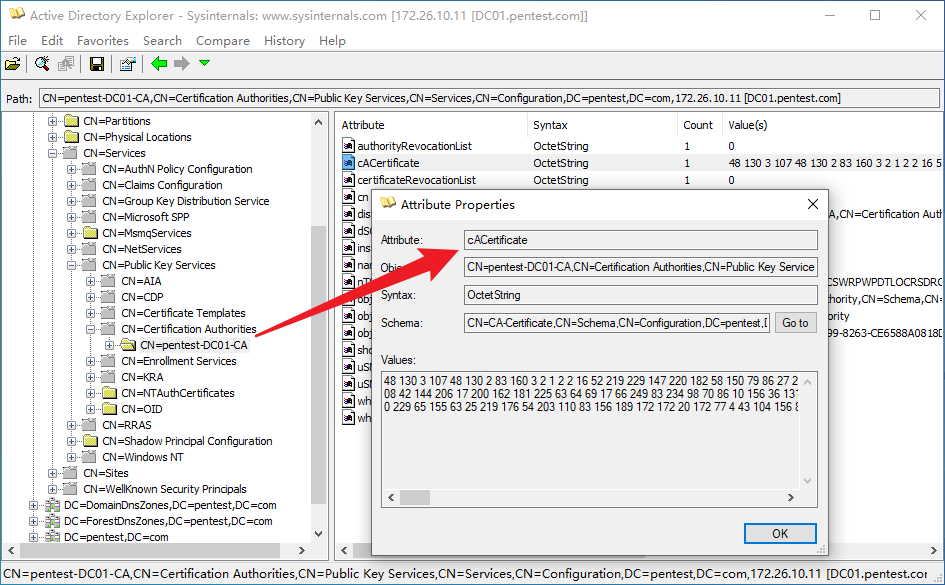Click the Attribute field showing cACertificate
This screenshot has height=585, width=945.
click(x=641, y=240)
